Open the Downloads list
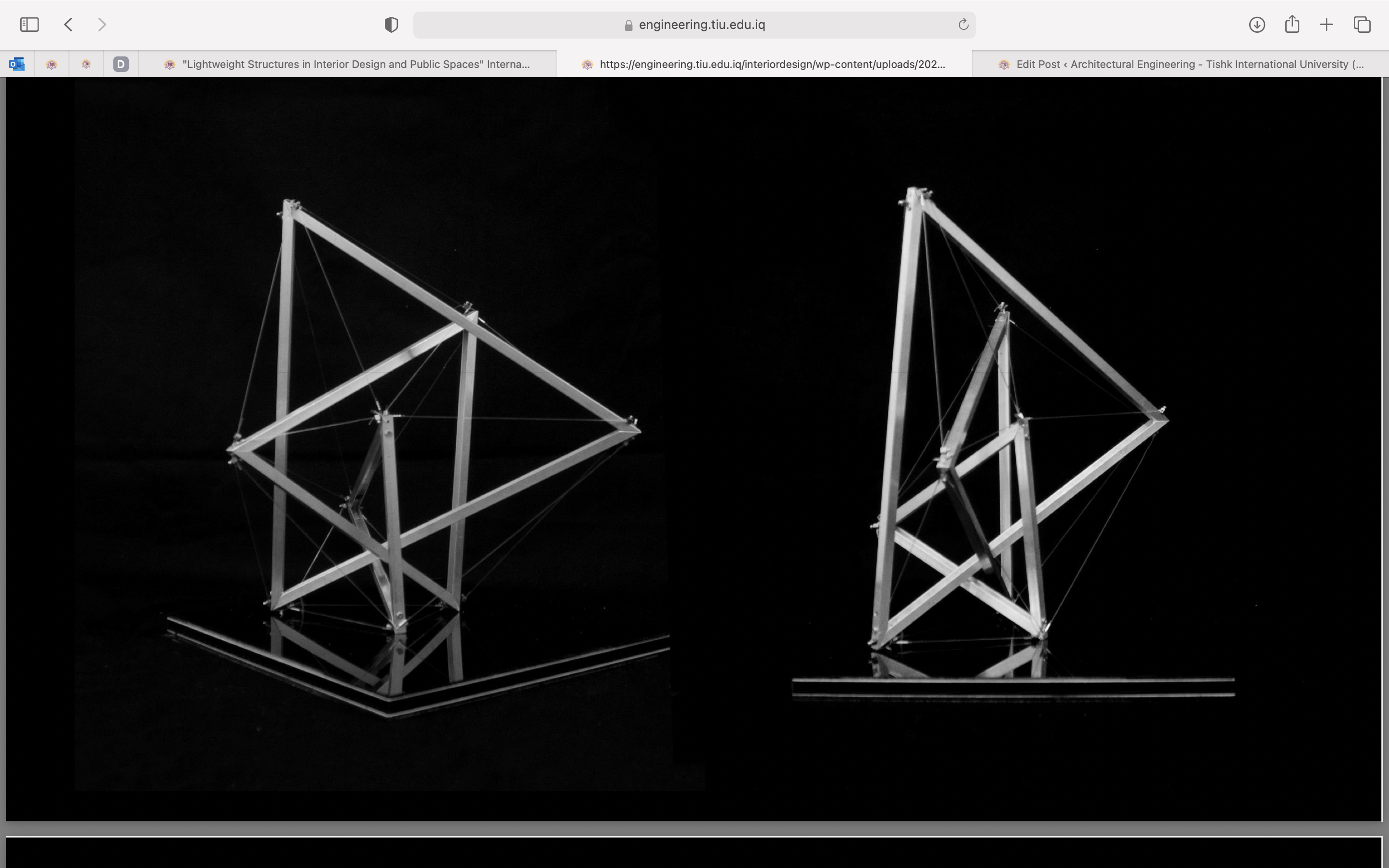 [1257, 25]
